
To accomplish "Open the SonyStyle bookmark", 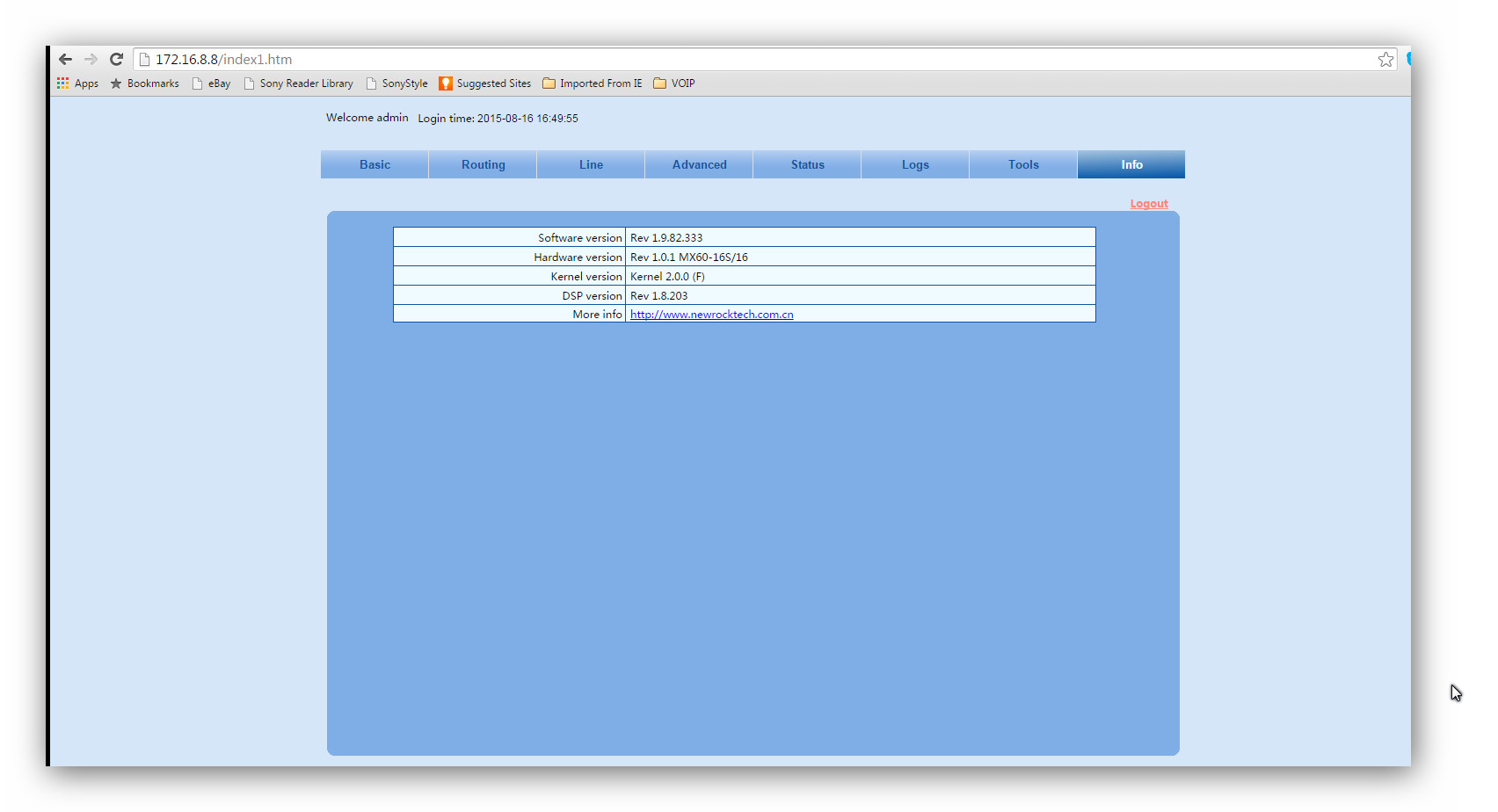I will click(397, 83).
